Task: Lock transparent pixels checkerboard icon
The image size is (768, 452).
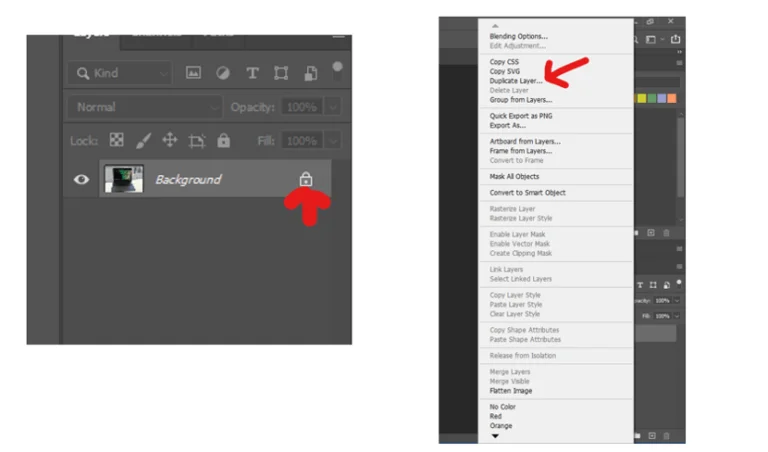Action: point(117,140)
